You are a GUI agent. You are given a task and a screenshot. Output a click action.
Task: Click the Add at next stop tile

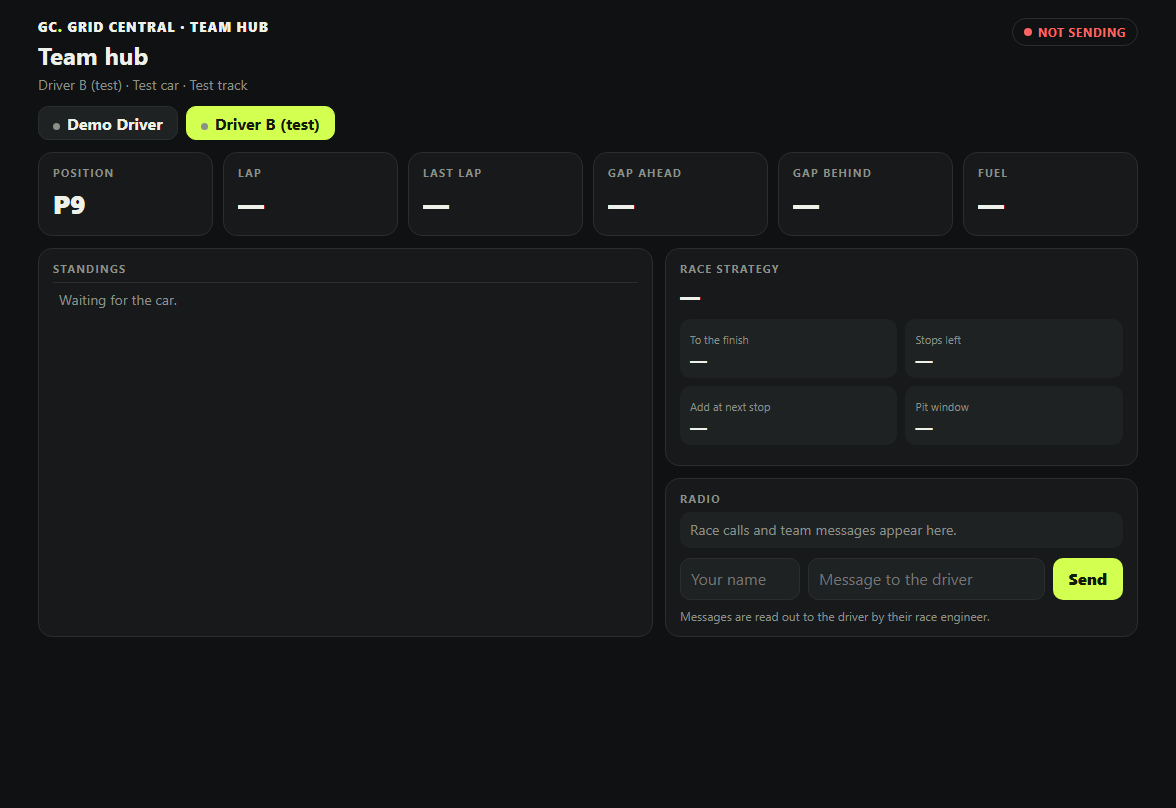pos(788,416)
